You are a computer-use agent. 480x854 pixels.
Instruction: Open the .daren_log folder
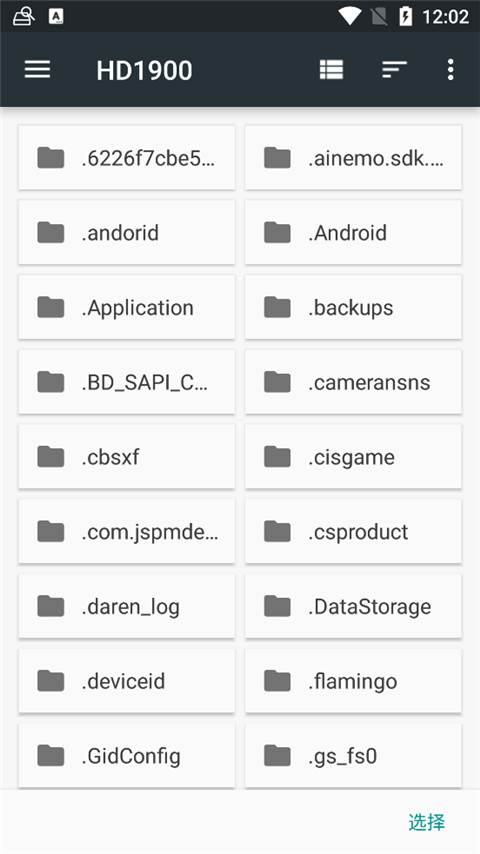[127, 606]
